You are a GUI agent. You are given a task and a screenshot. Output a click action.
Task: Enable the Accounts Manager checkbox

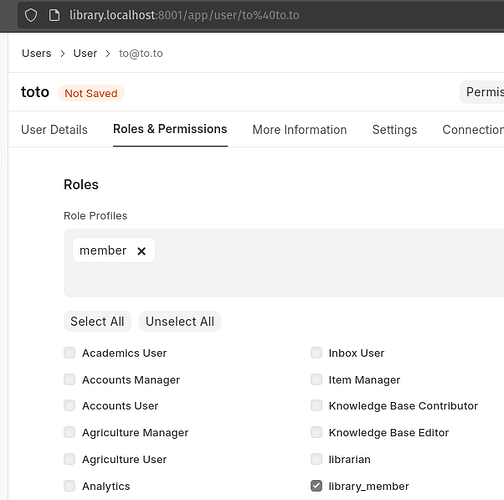pyautogui.click(x=69, y=379)
